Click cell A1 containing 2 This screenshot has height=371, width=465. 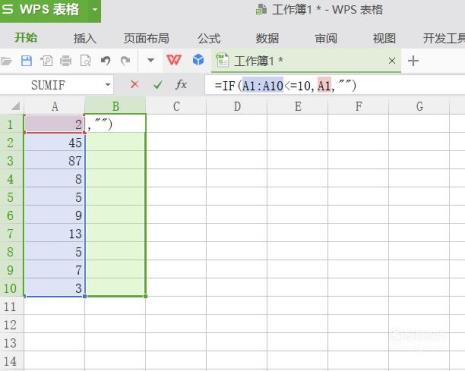(55, 124)
